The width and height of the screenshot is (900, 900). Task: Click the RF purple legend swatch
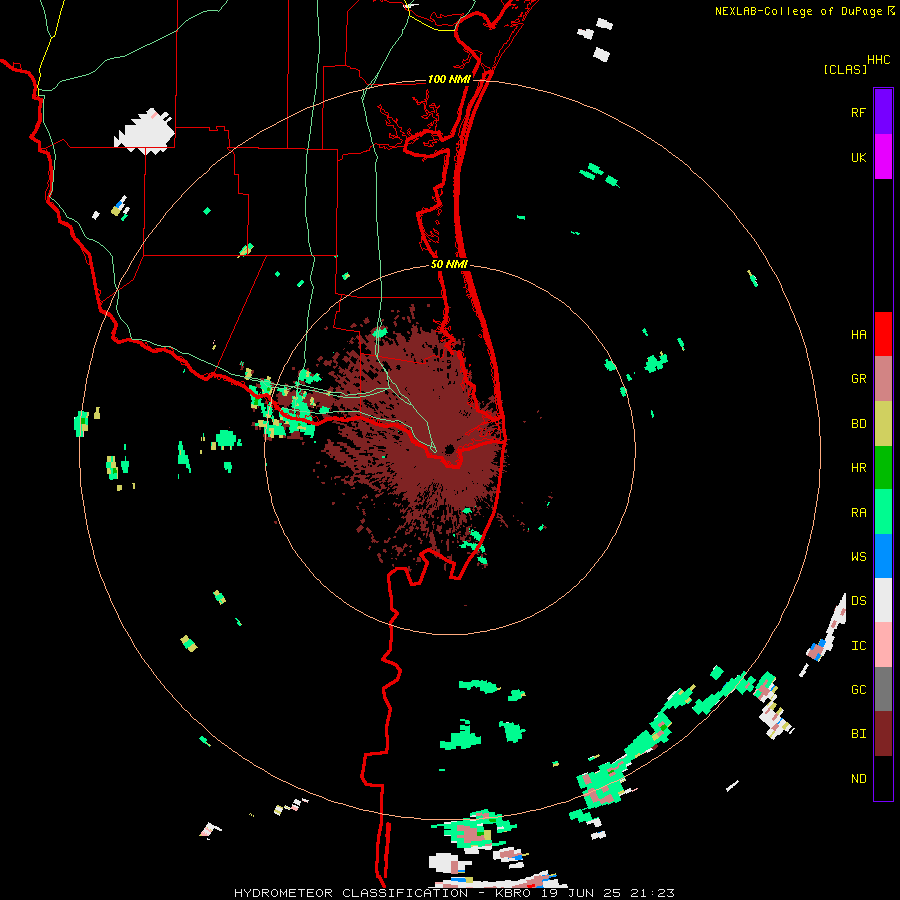pos(883,112)
